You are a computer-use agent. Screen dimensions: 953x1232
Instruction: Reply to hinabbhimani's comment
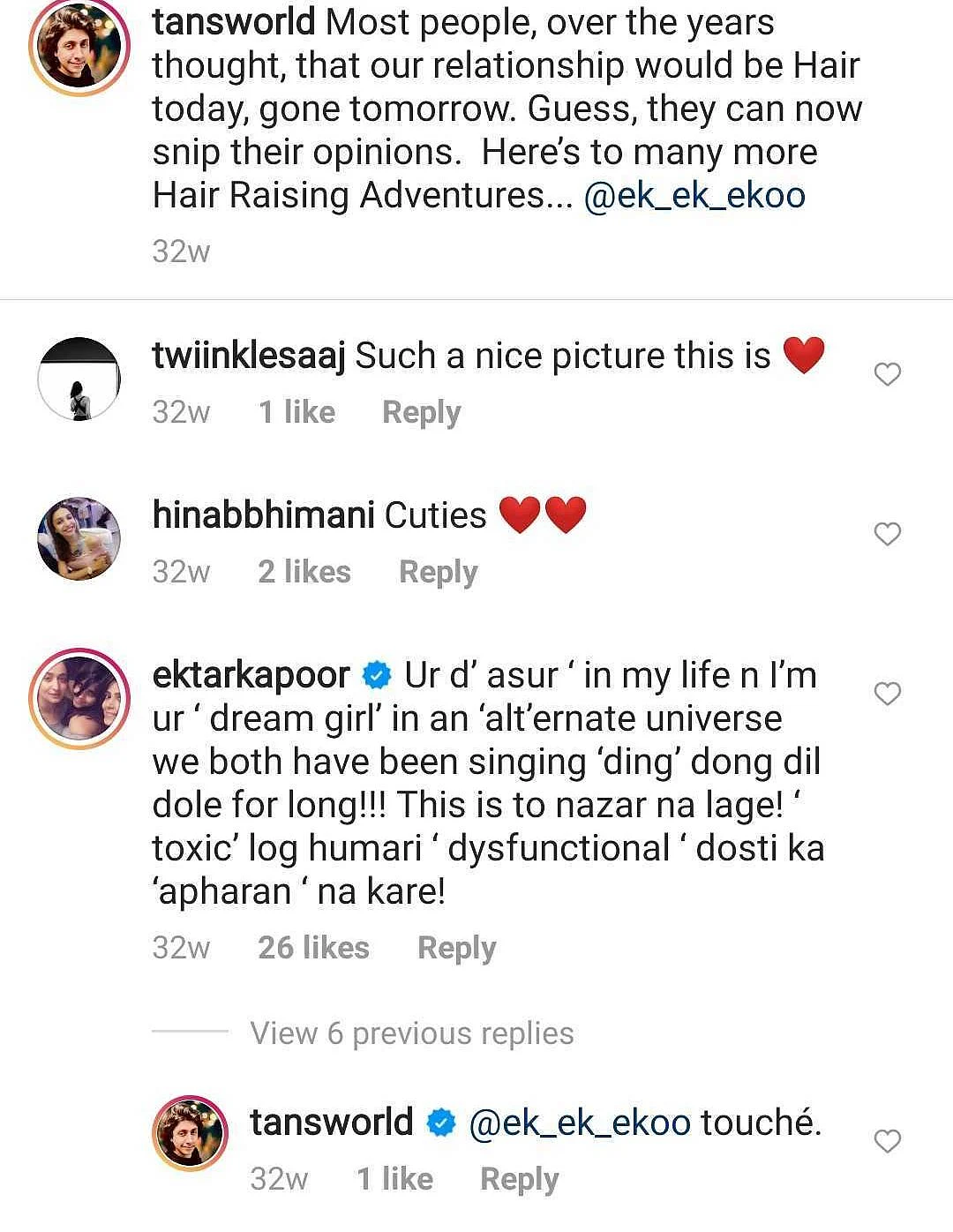tap(439, 572)
